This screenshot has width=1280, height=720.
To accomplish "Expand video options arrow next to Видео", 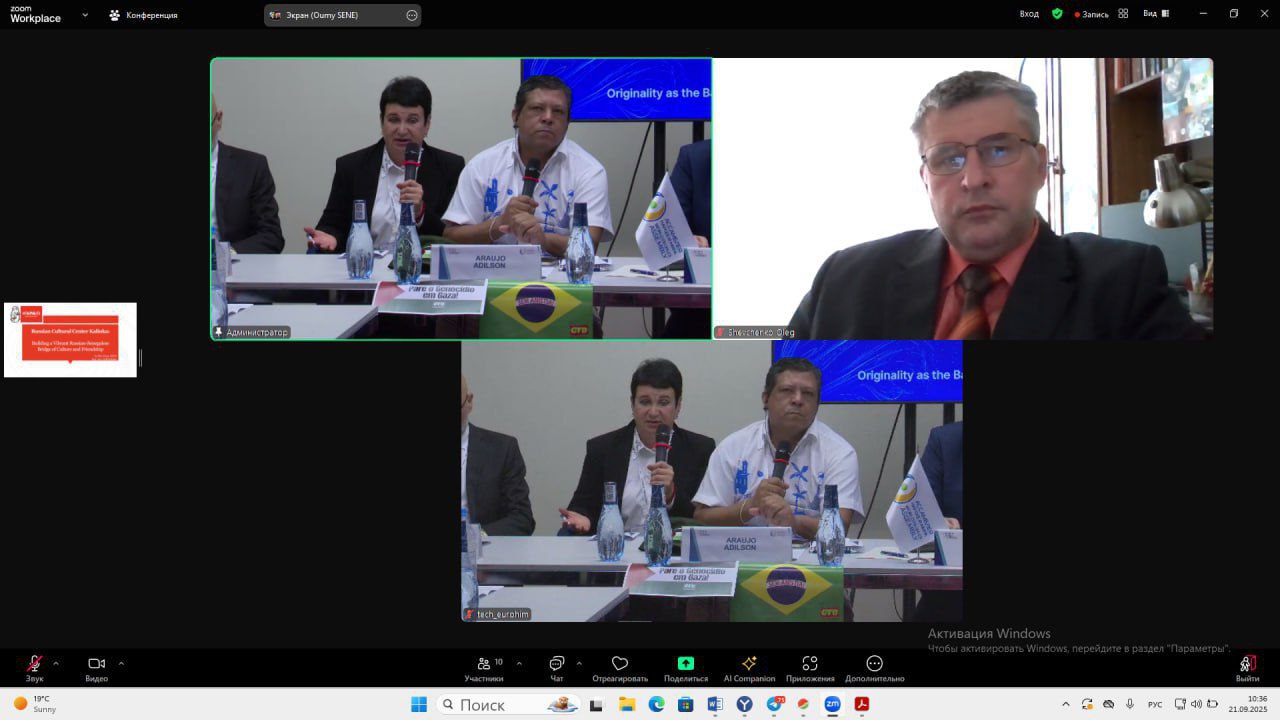I will click(121, 663).
